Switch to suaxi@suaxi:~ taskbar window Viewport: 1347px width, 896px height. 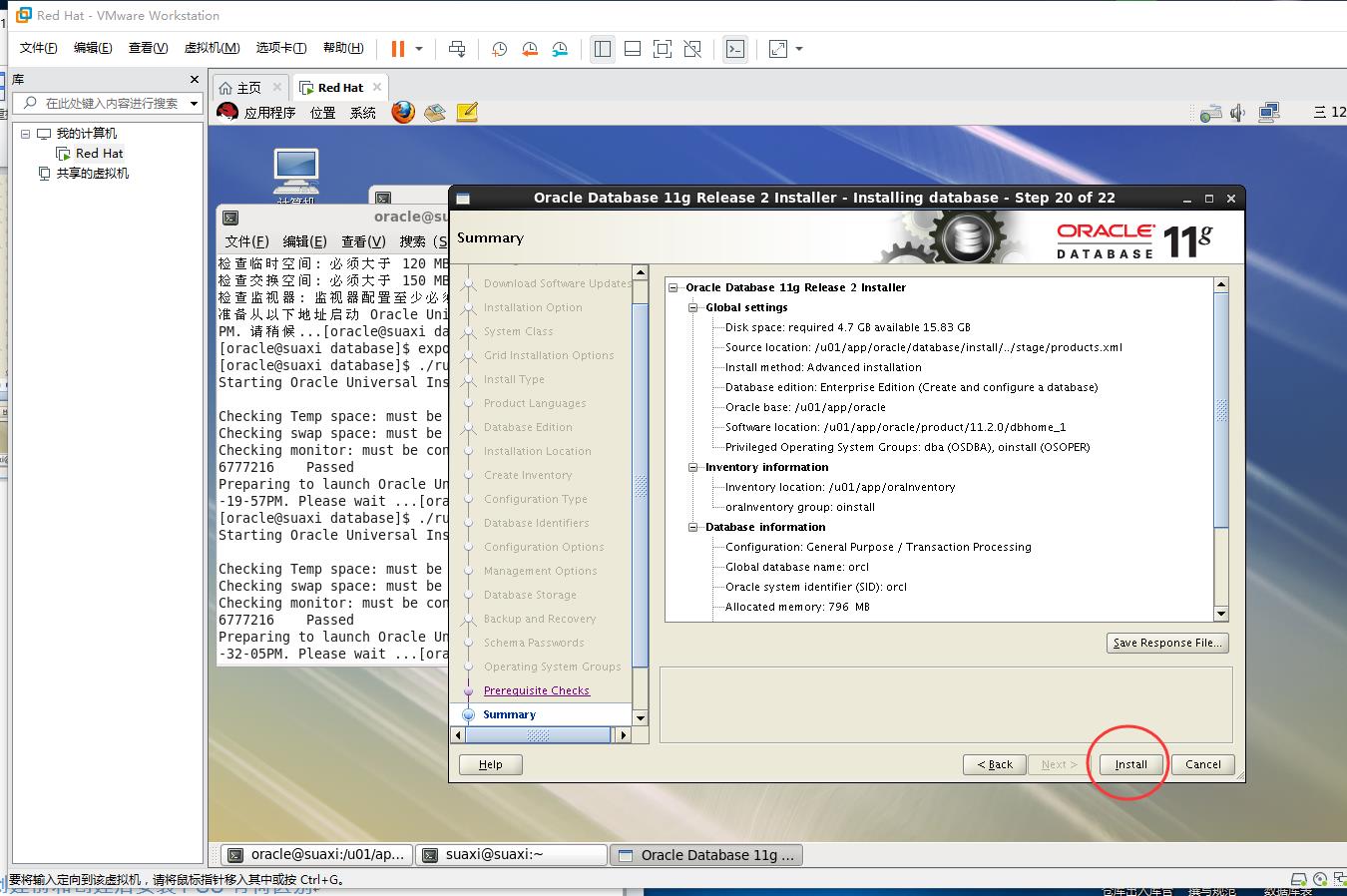[x=511, y=855]
